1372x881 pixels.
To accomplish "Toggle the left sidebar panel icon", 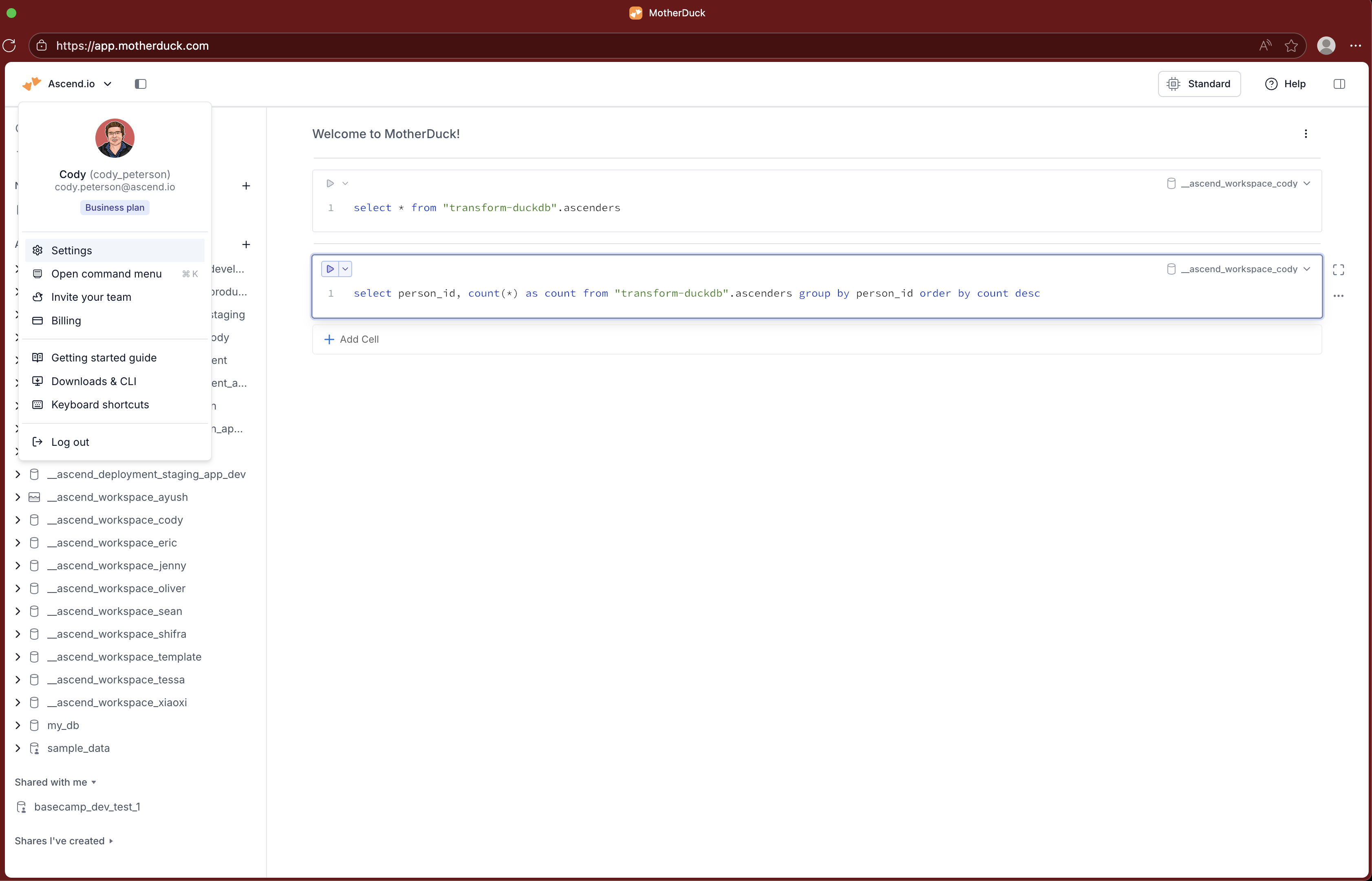I will pyautogui.click(x=140, y=84).
